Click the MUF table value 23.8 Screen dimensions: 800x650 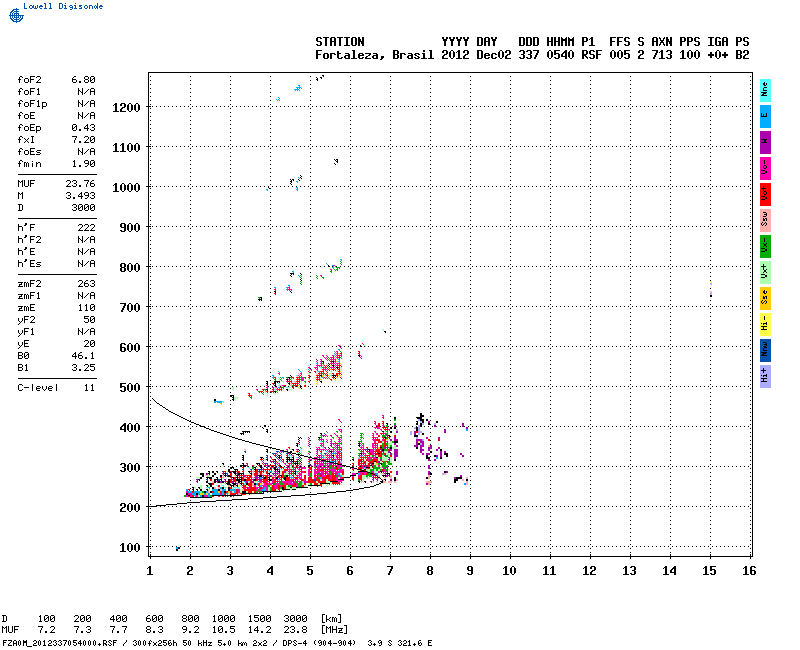[295, 630]
